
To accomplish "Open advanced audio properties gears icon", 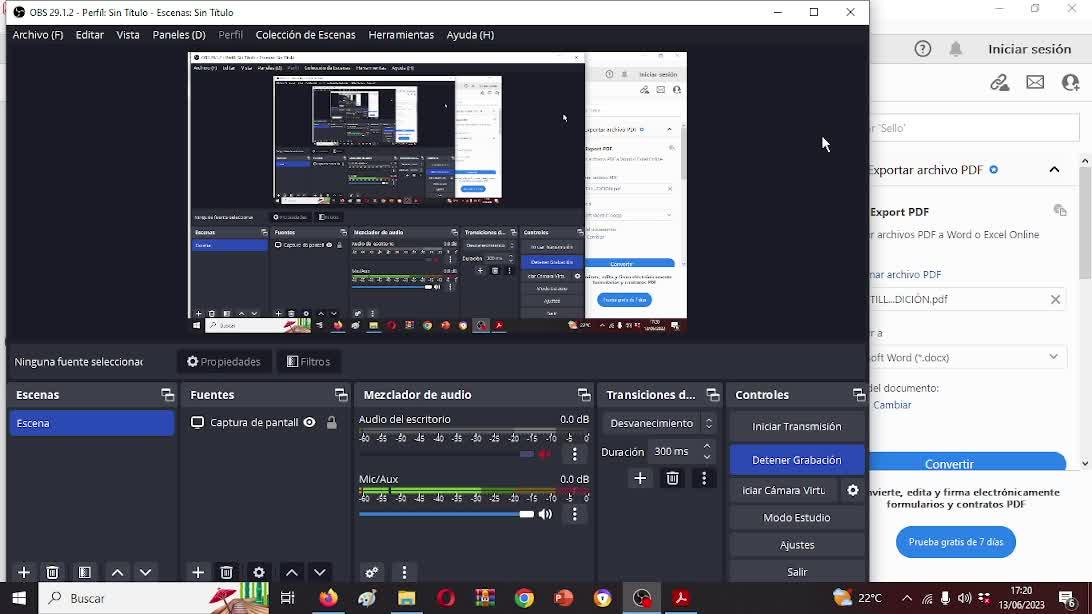I will (372, 572).
